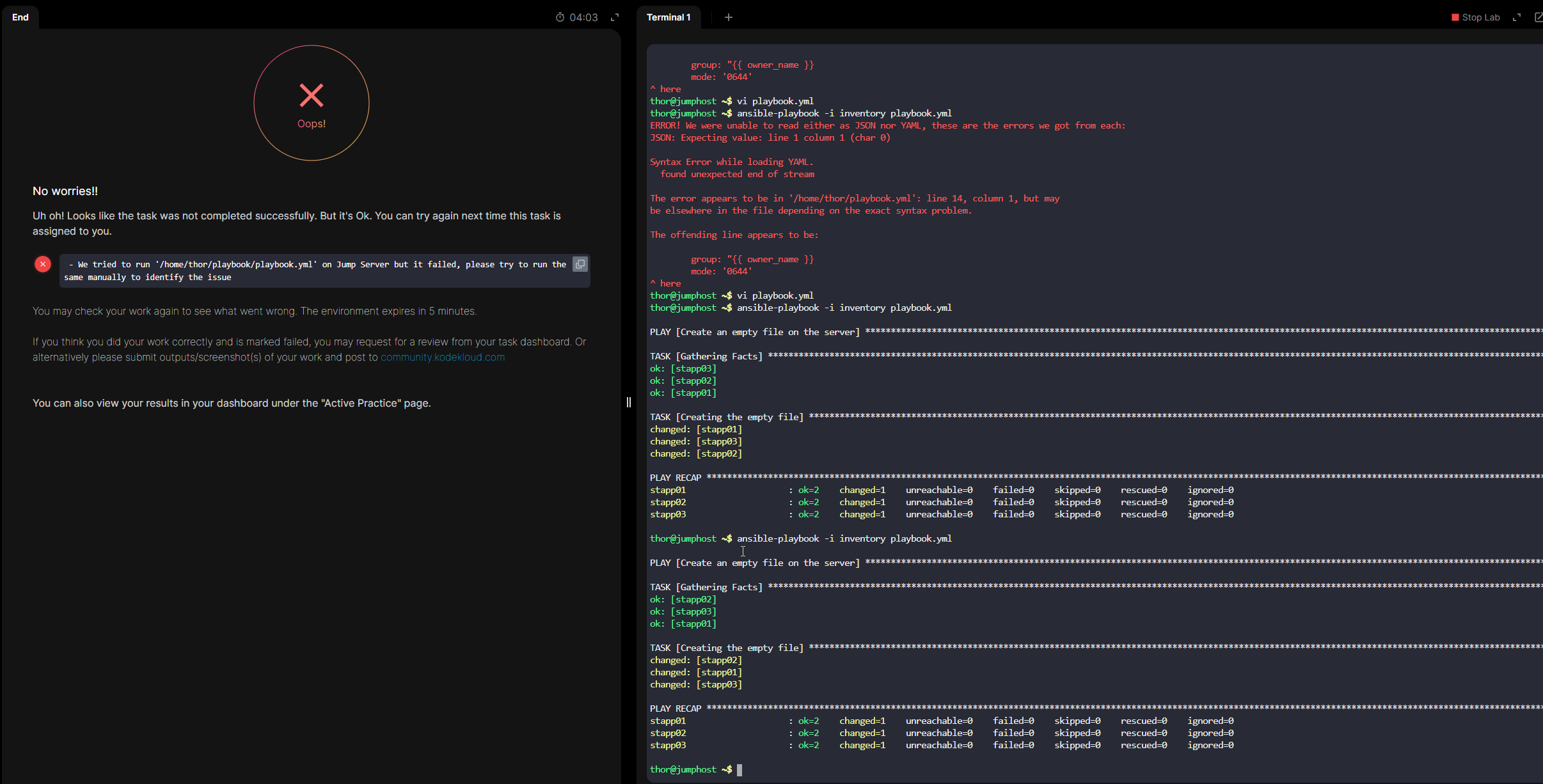The height and width of the screenshot is (784, 1543).
Task: Expand the End panel to fullscreen
Action: 615,17
